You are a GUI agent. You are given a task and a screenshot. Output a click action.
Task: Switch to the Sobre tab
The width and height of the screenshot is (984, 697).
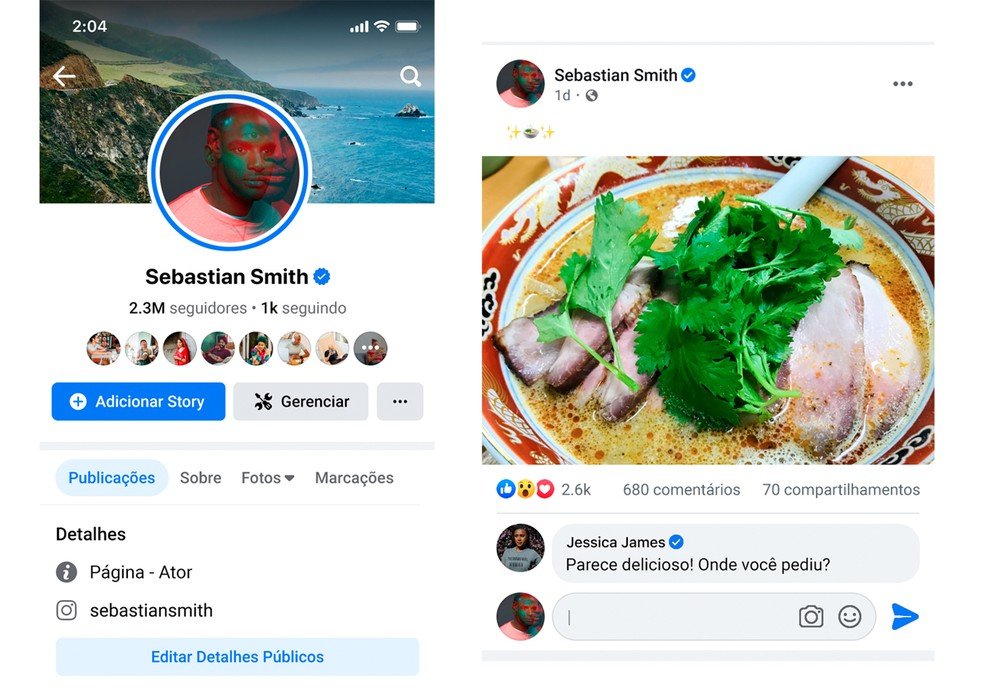tap(200, 478)
